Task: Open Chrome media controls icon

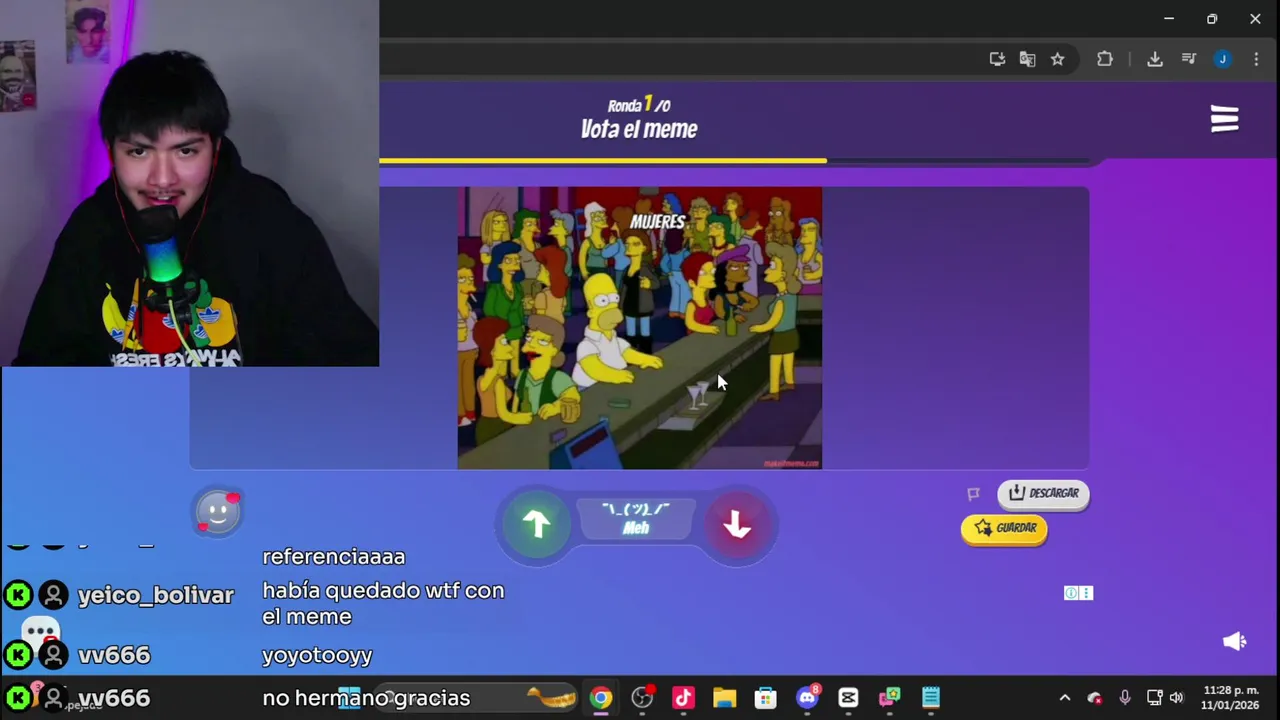Action: click(1189, 59)
